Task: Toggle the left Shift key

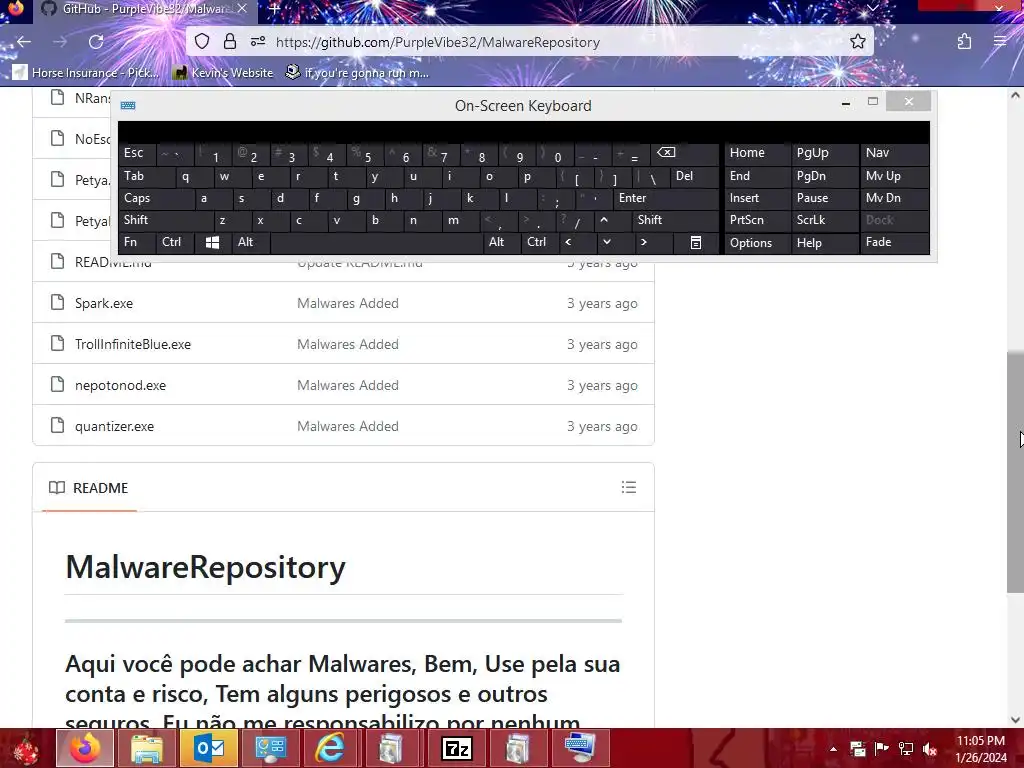Action: pos(165,220)
